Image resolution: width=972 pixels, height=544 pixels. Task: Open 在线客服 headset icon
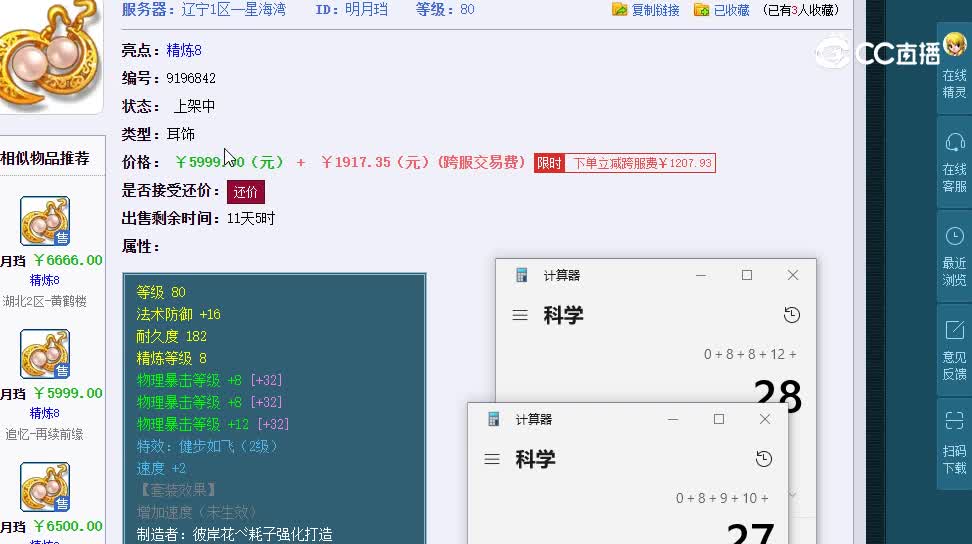(954, 143)
